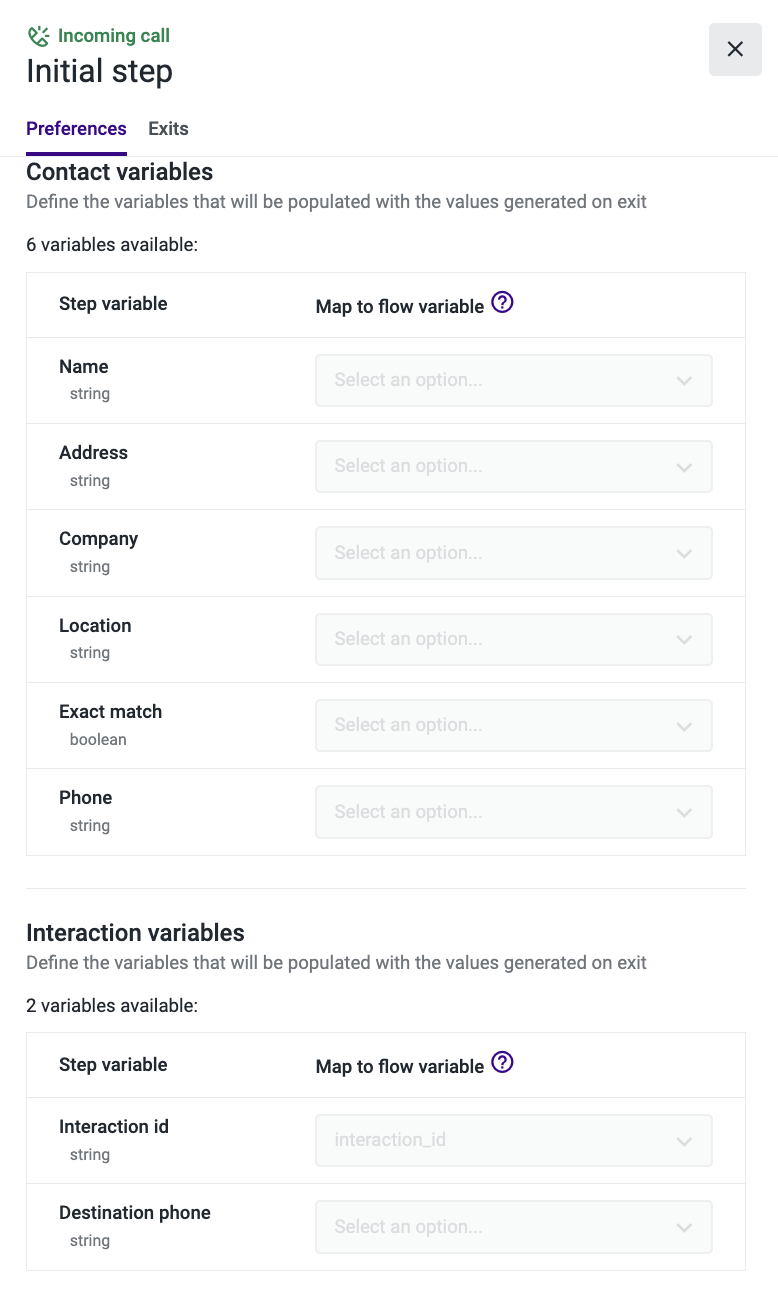The height and width of the screenshot is (1298, 778).
Task: Expand the Company mapping dropdown
Action: coord(513,553)
